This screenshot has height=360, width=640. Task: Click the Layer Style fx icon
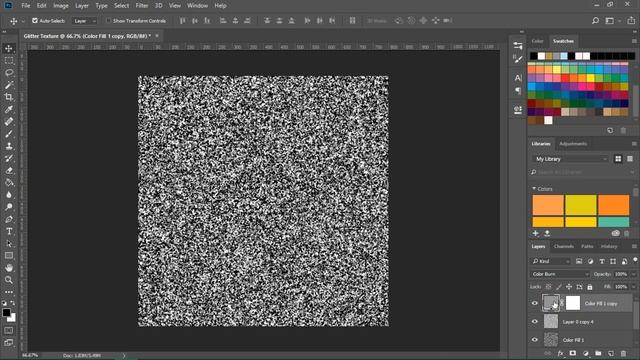560,353
